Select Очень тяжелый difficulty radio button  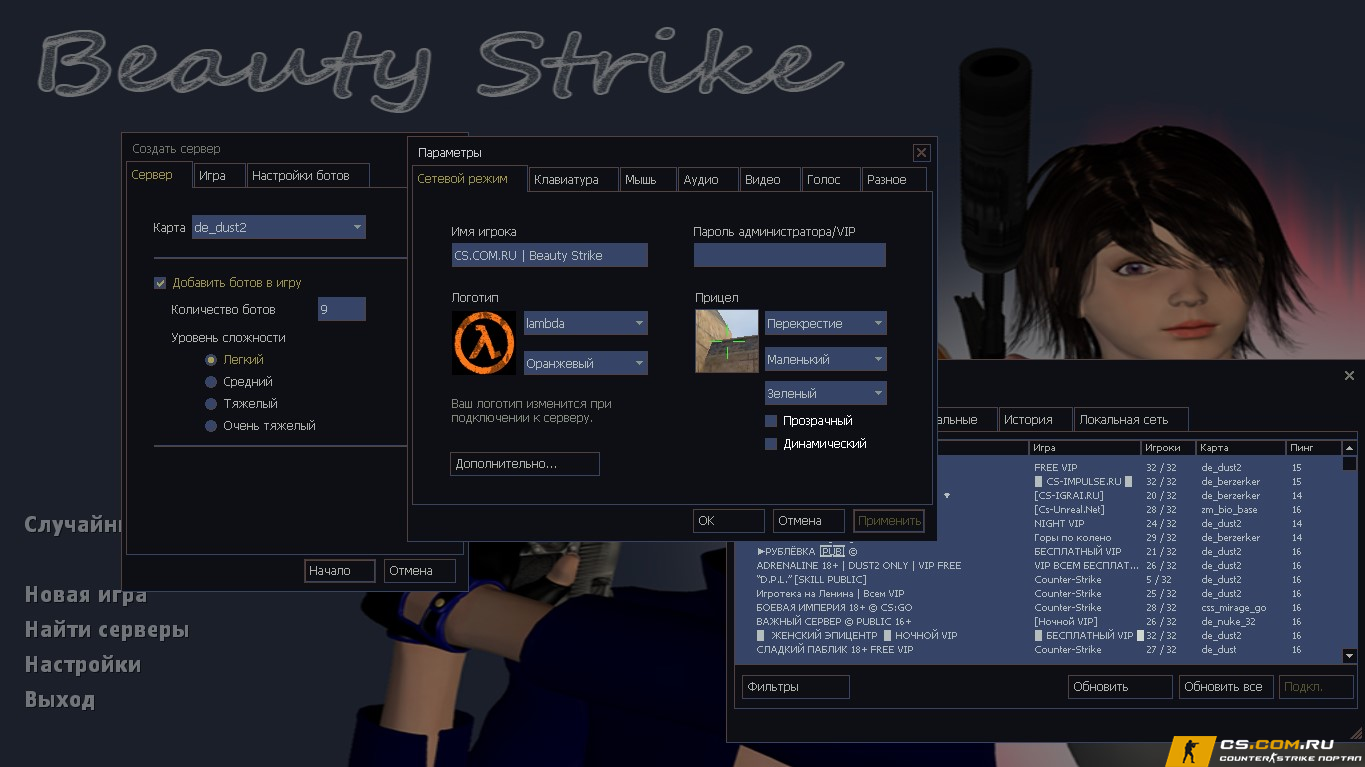(211, 426)
